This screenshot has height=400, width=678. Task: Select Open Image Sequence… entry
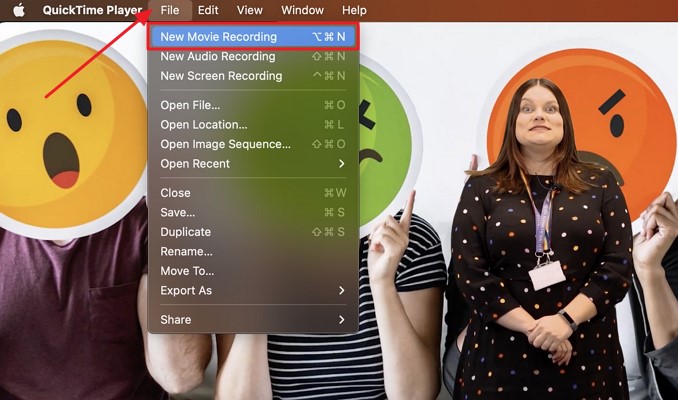pyautogui.click(x=253, y=144)
